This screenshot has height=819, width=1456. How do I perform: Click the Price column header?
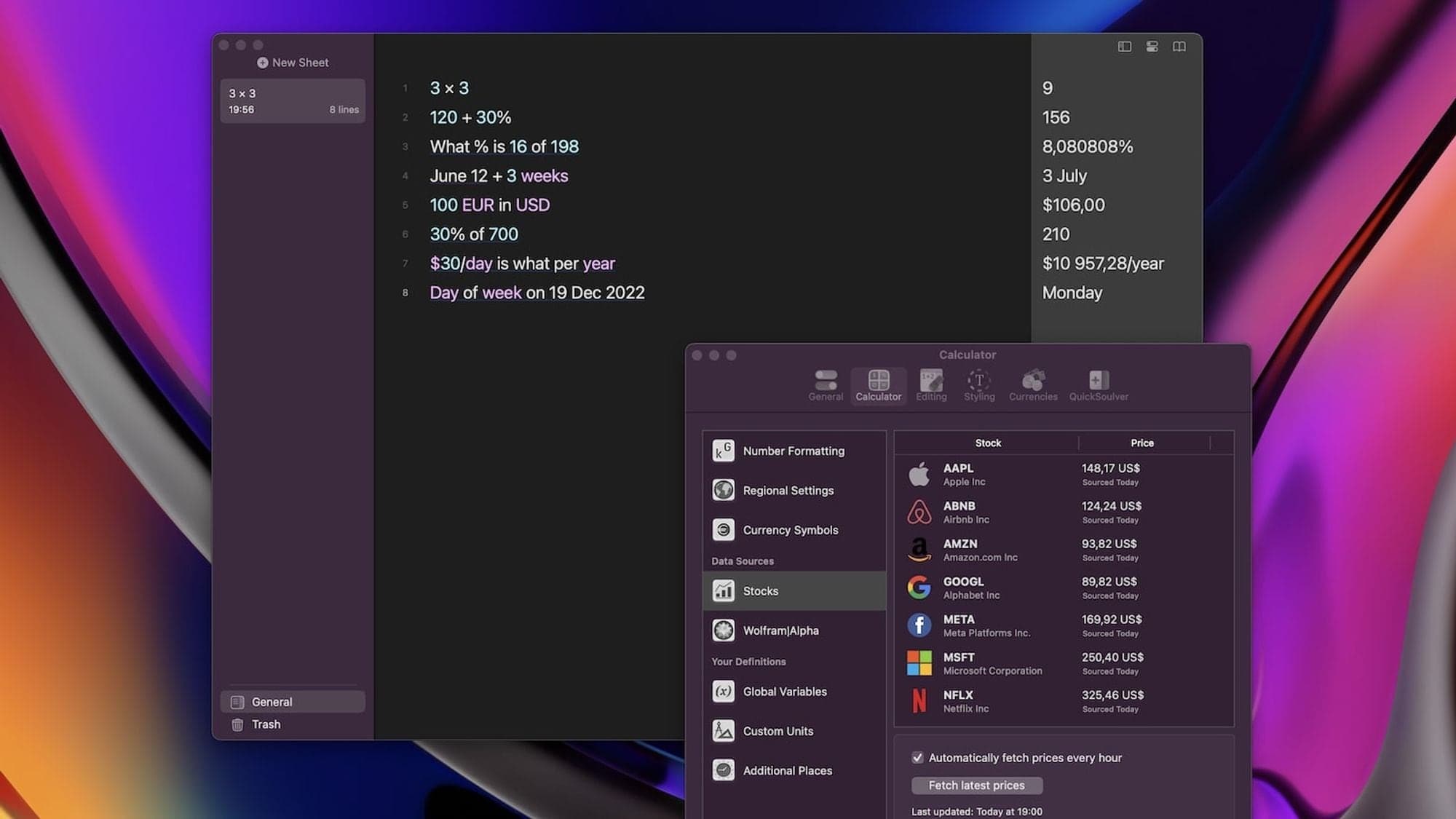click(1142, 443)
